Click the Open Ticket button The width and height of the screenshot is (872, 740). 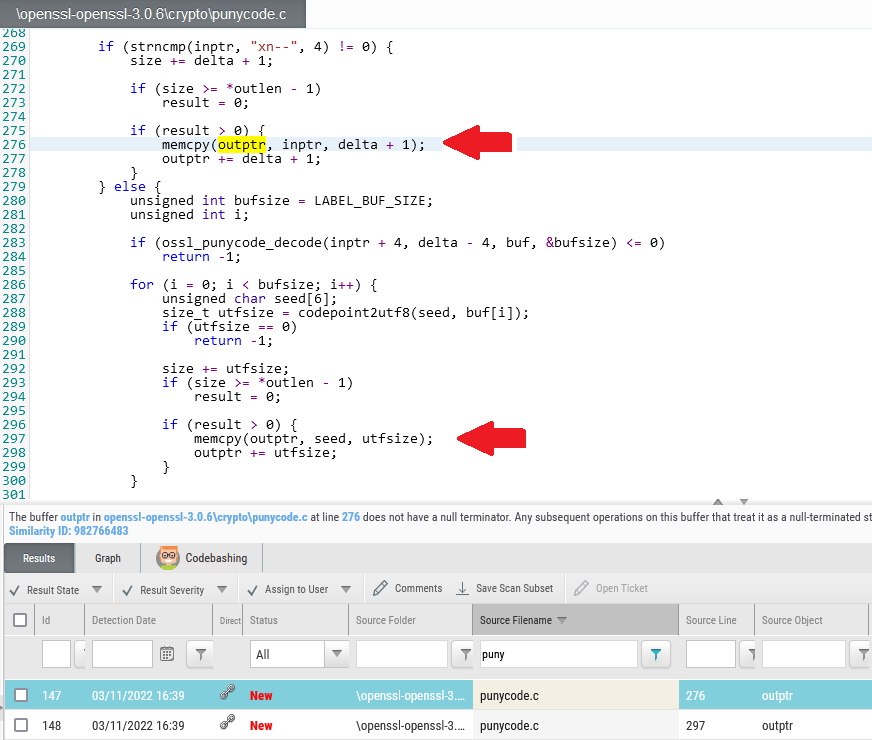611,588
